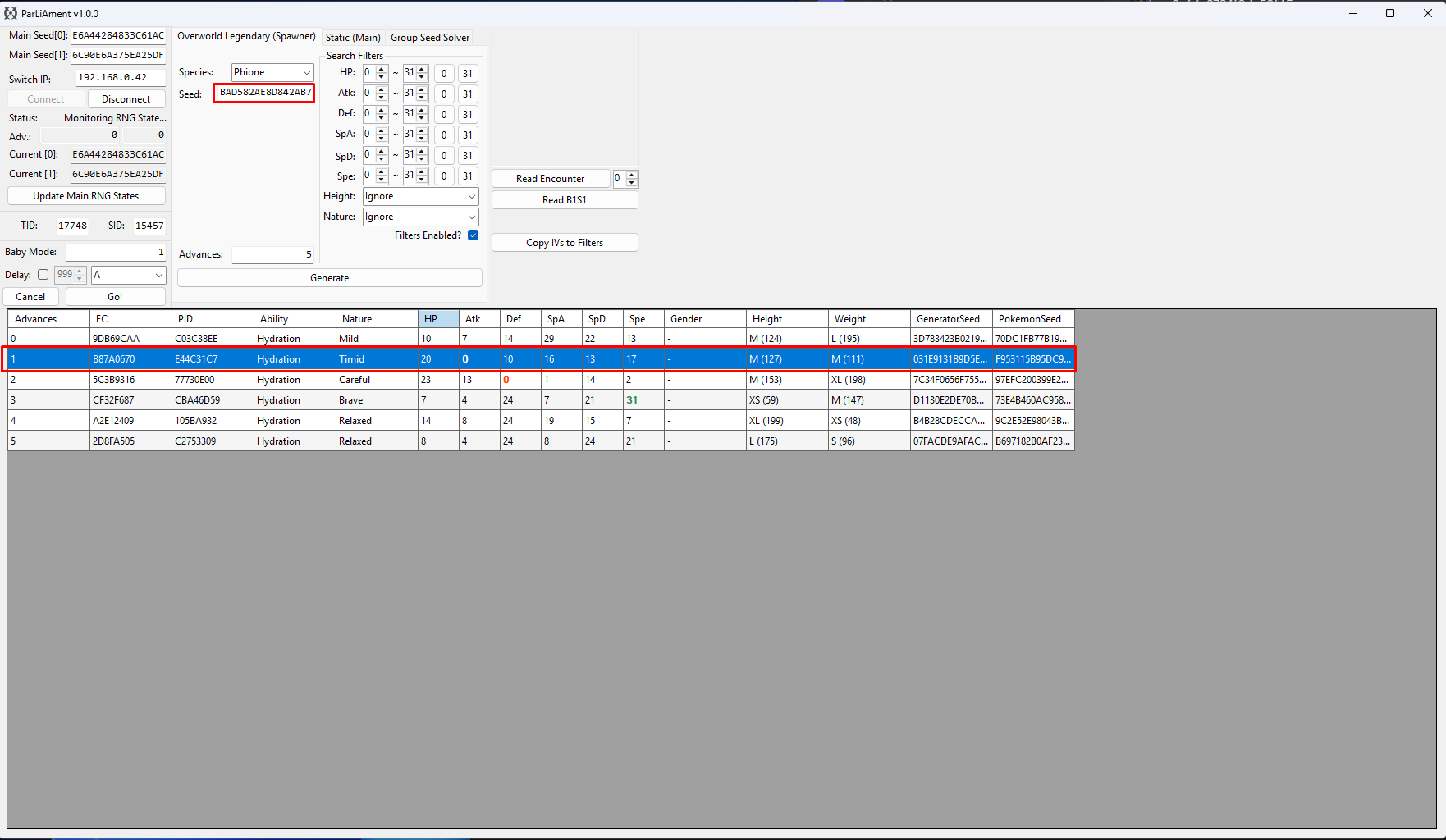This screenshot has width=1446, height=840.
Task: Click the Cancel button
Action: (30, 297)
